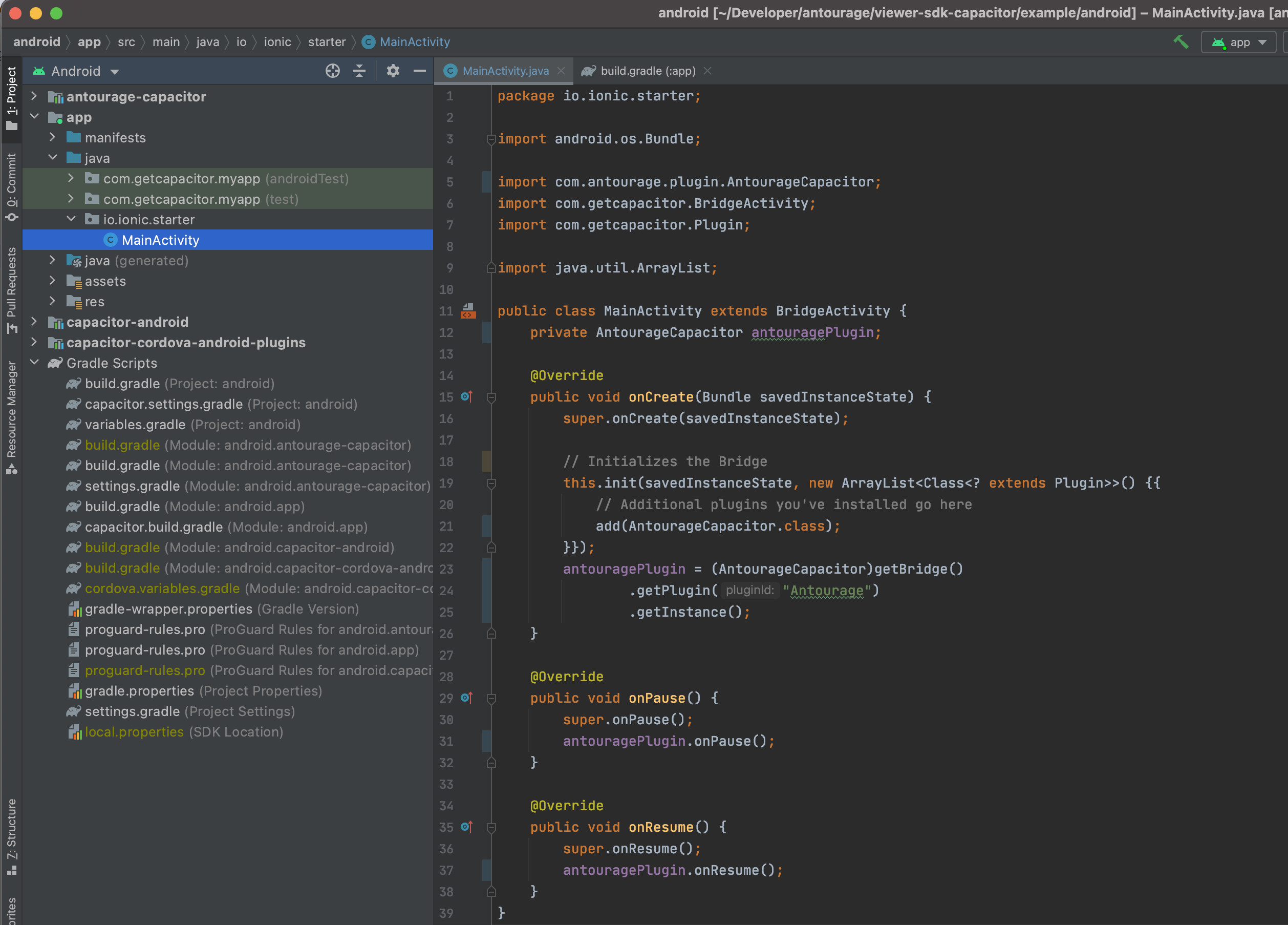Open the Pull Requests tool window tab
Screen dimensions: 1288x925
[11, 291]
